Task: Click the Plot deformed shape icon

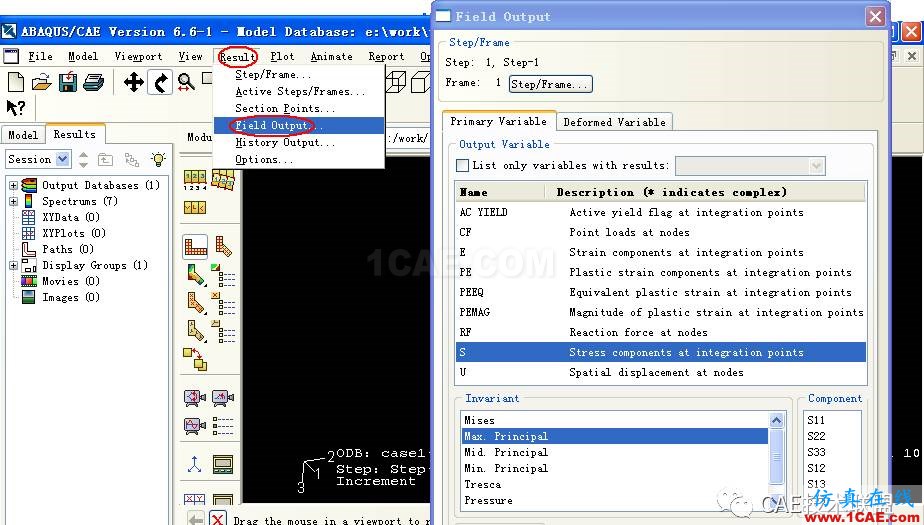Action: point(223,246)
